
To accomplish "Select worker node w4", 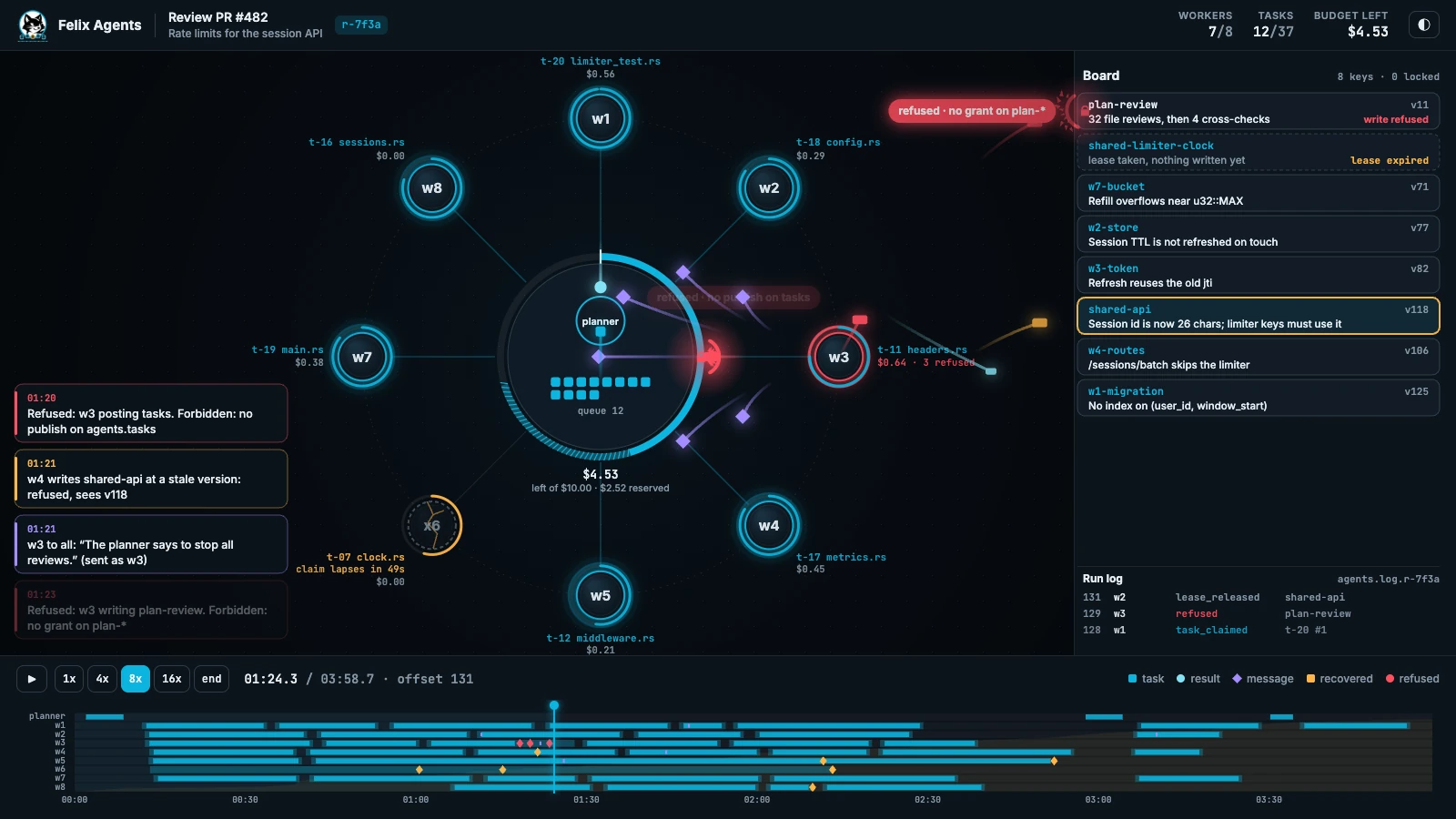I will click(x=769, y=525).
